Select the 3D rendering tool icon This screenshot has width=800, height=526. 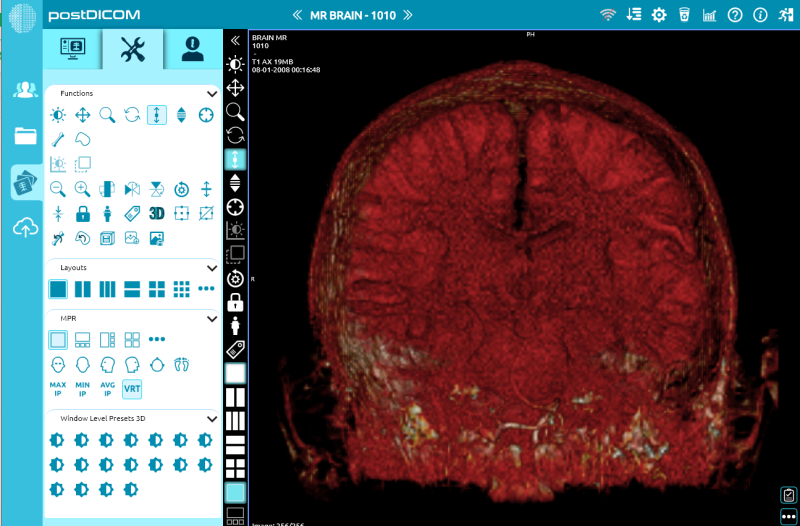click(x=156, y=213)
